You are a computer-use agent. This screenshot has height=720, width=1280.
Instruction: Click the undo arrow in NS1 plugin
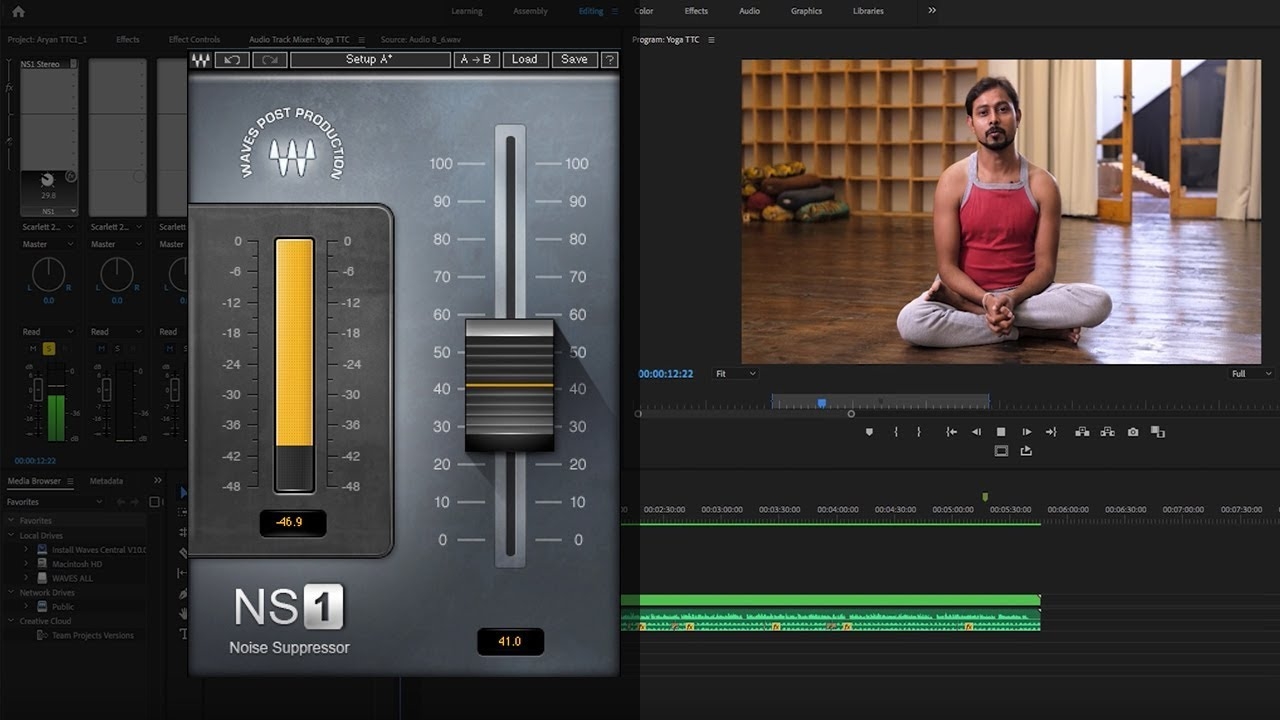tap(232, 60)
